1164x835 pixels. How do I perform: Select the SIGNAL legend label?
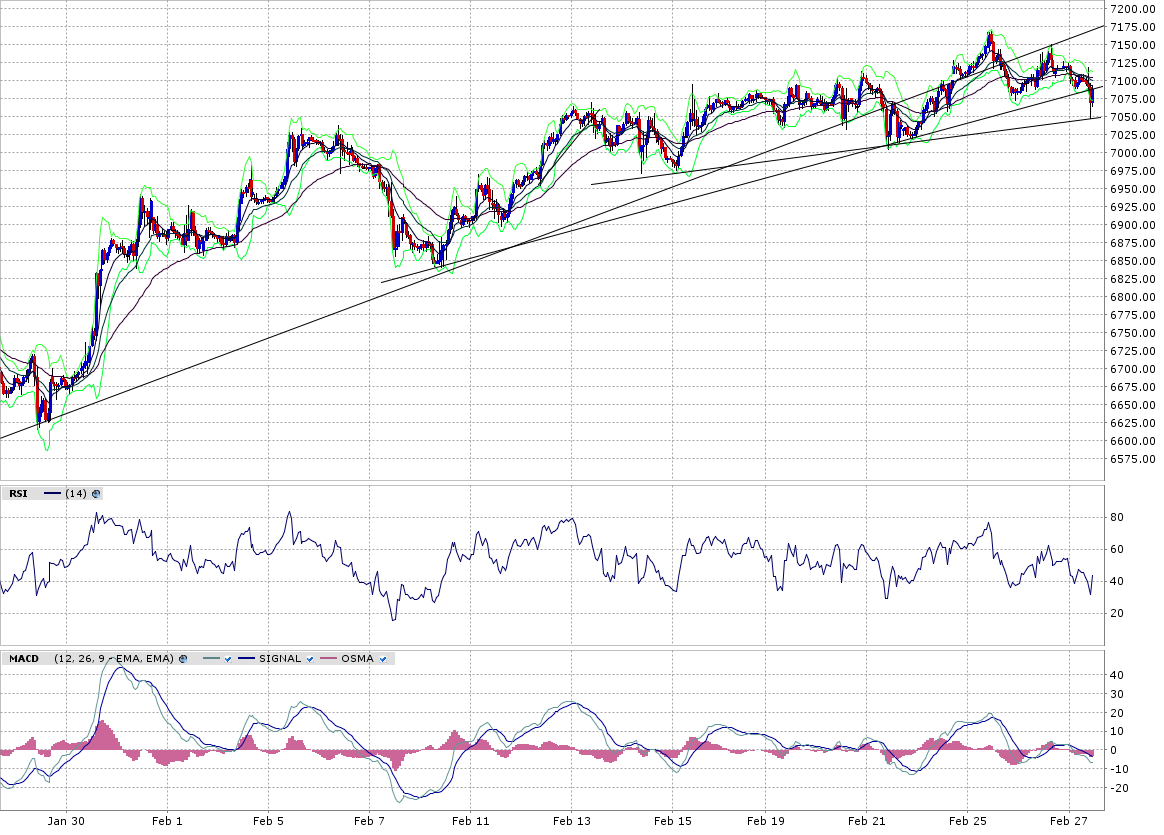tap(281, 658)
